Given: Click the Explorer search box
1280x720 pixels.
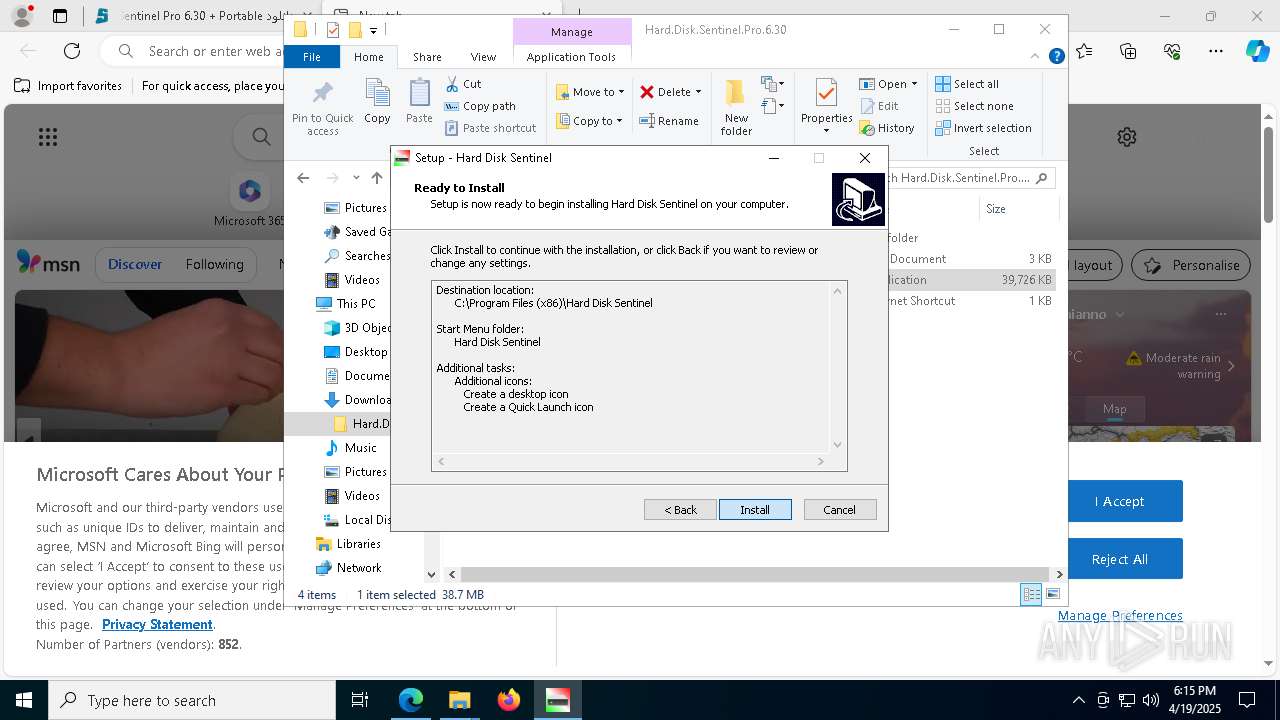Looking at the screenshot, I should point(971,178).
